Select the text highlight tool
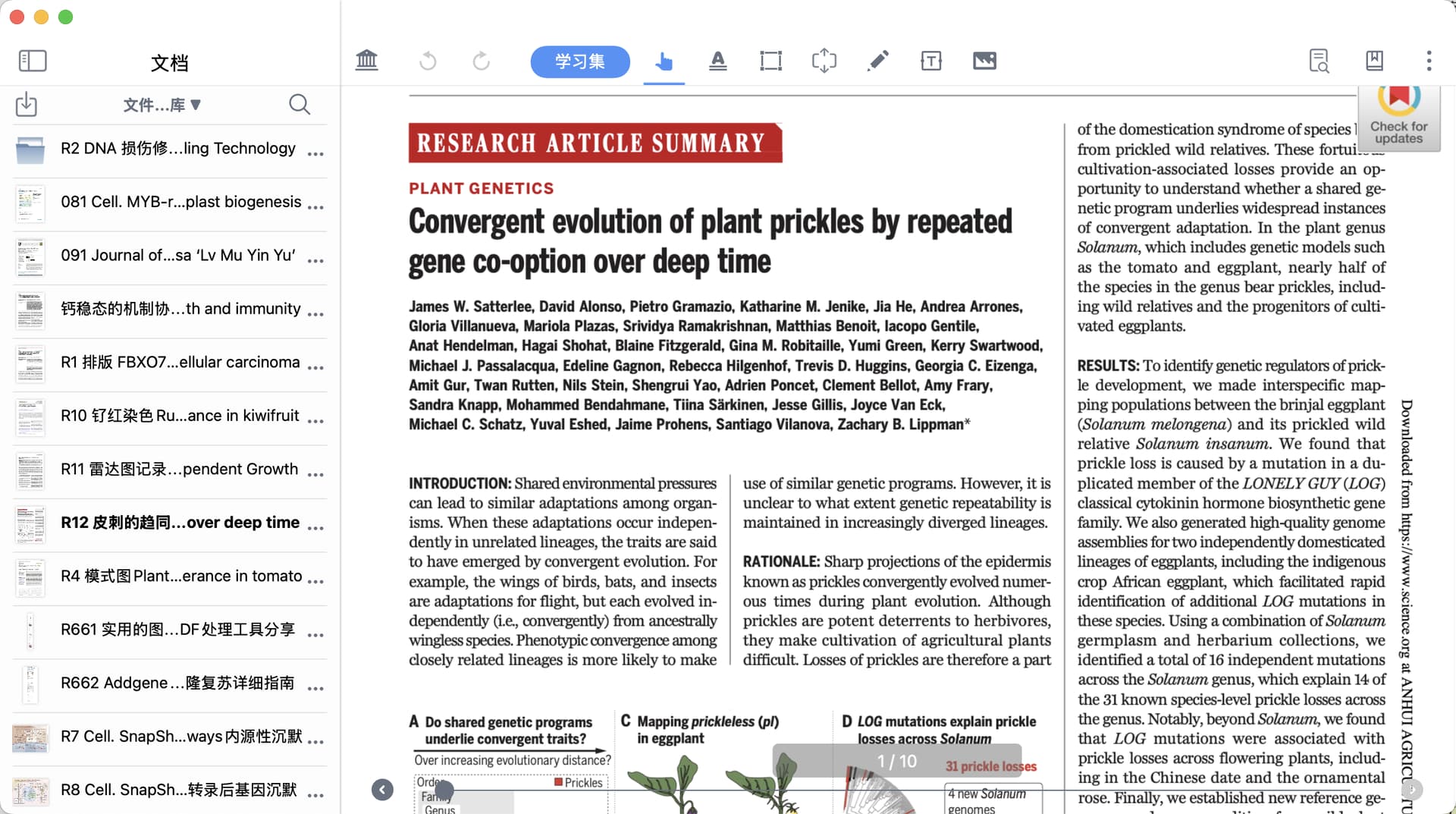 tap(717, 61)
